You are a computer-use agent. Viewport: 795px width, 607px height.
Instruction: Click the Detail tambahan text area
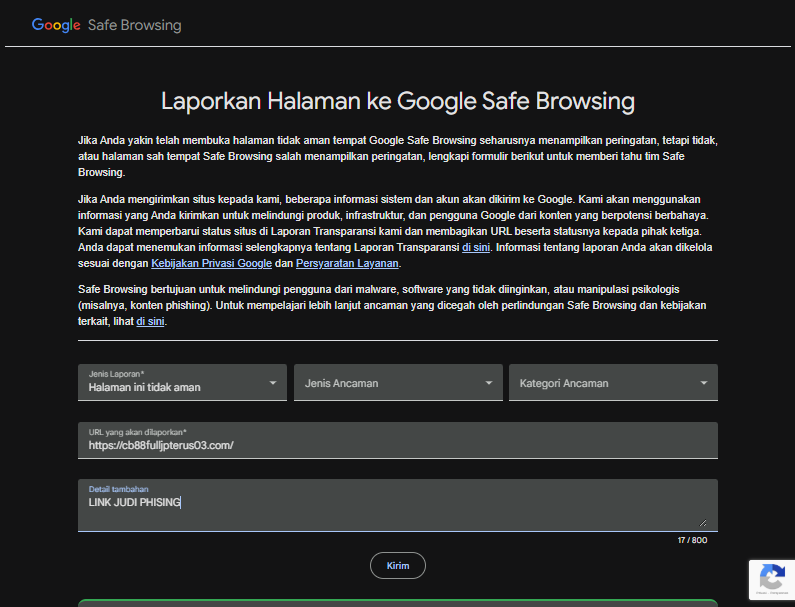pos(398,505)
